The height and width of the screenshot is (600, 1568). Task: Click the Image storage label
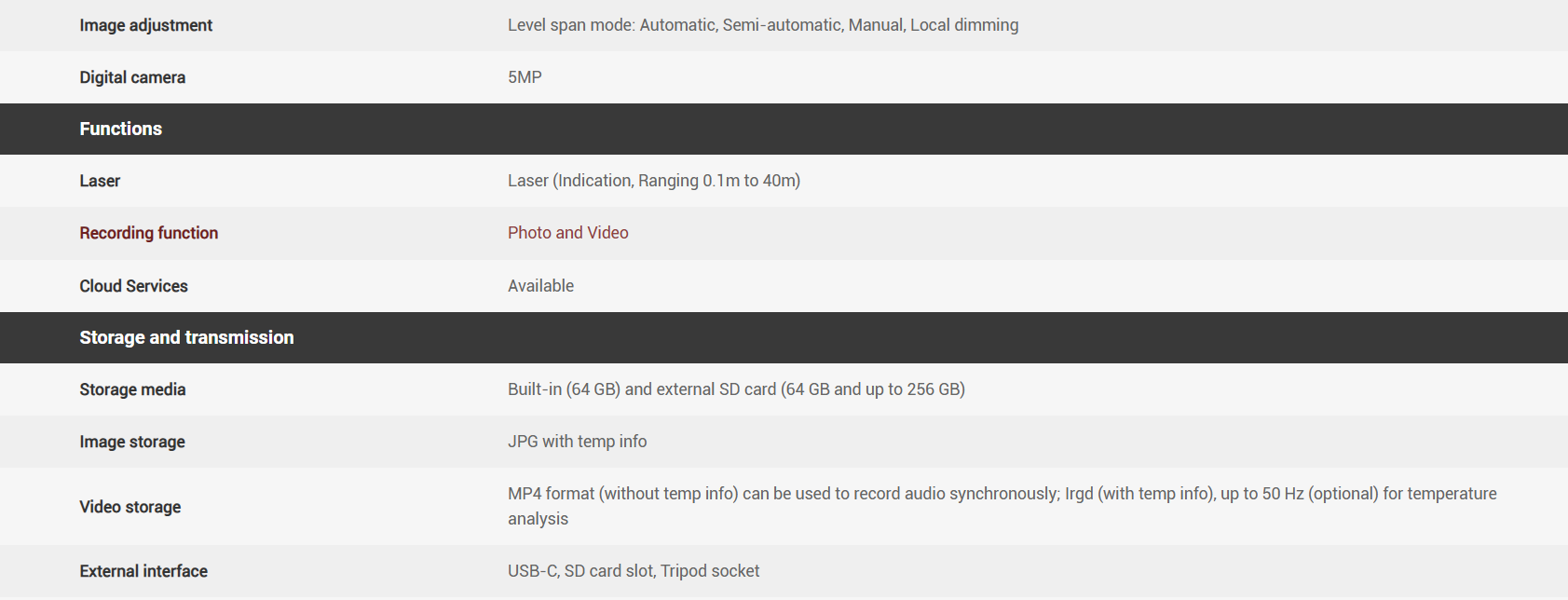click(x=132, y=442)
